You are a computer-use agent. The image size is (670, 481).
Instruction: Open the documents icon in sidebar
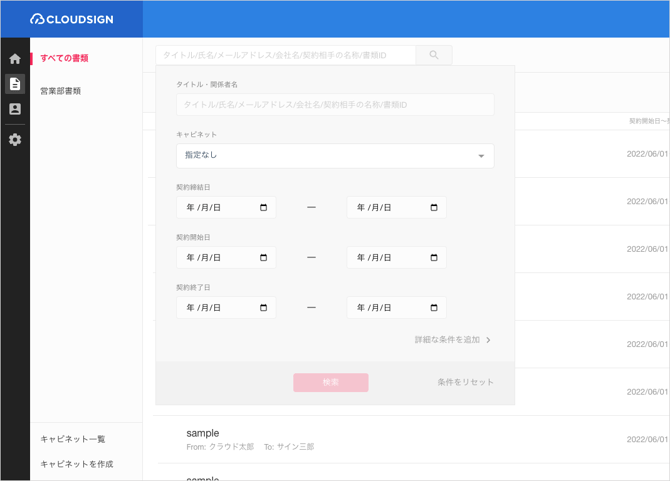[15, 84]
